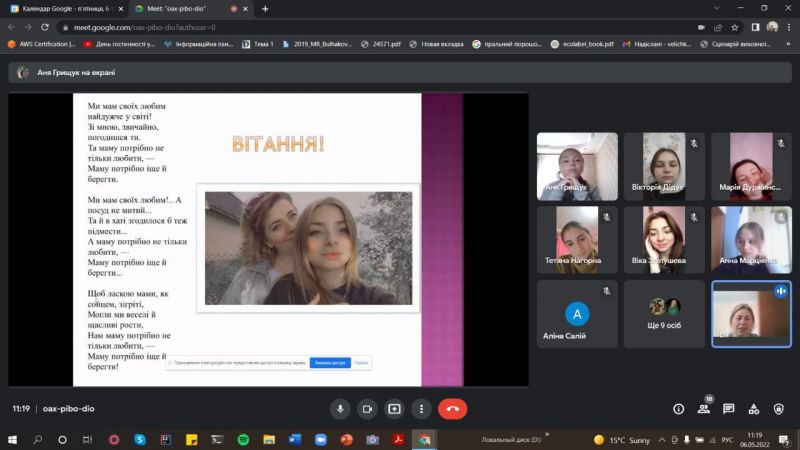The image size is (800, 450).
Task: Click the share page icon in address bar
Action: pos(718,28)
